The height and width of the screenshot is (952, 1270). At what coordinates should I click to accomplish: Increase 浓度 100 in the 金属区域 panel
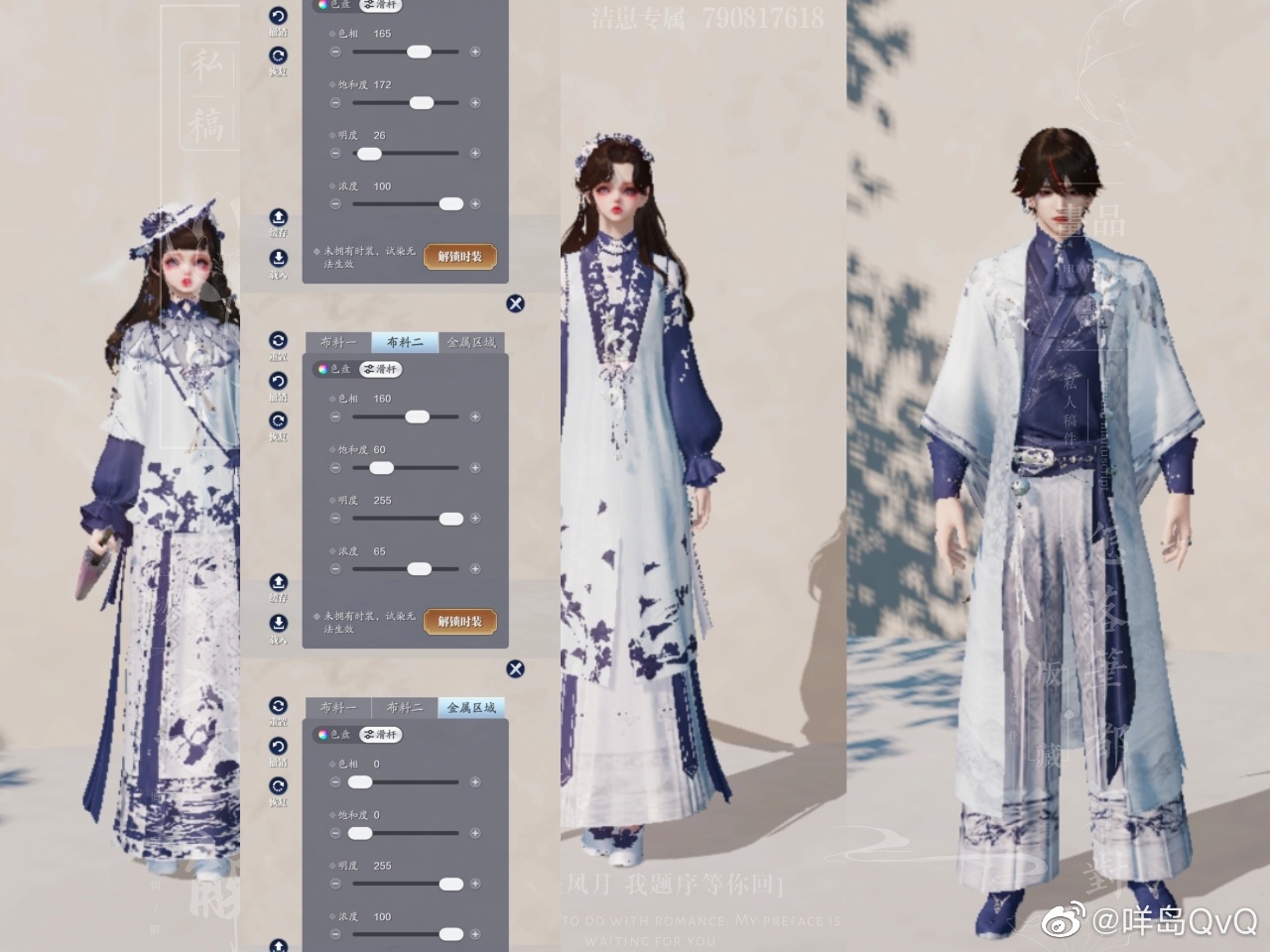coord(475,933)
